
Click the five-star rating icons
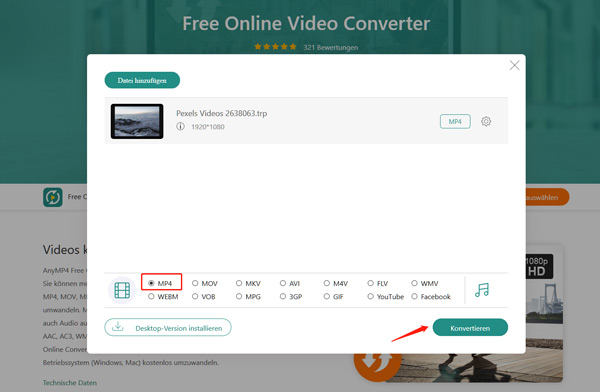(x=276, y=47)
